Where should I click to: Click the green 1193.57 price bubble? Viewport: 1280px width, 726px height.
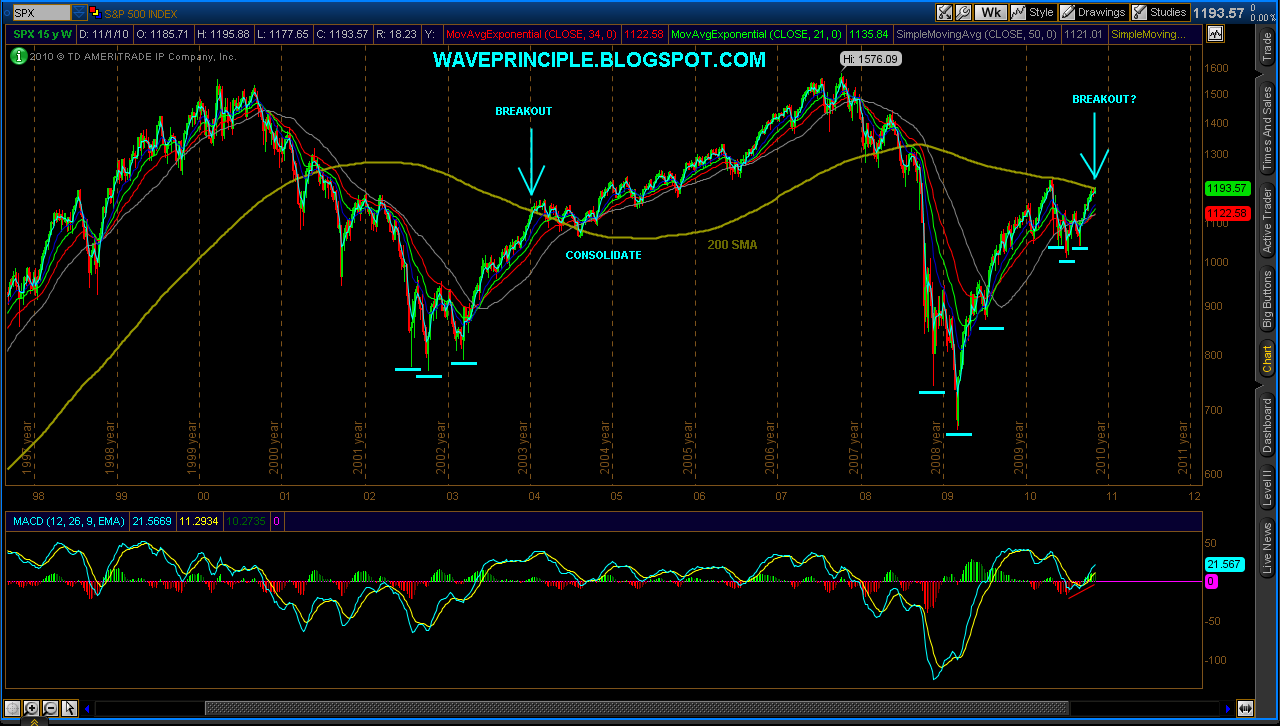pyautogui.click(x=1222, y=188)
